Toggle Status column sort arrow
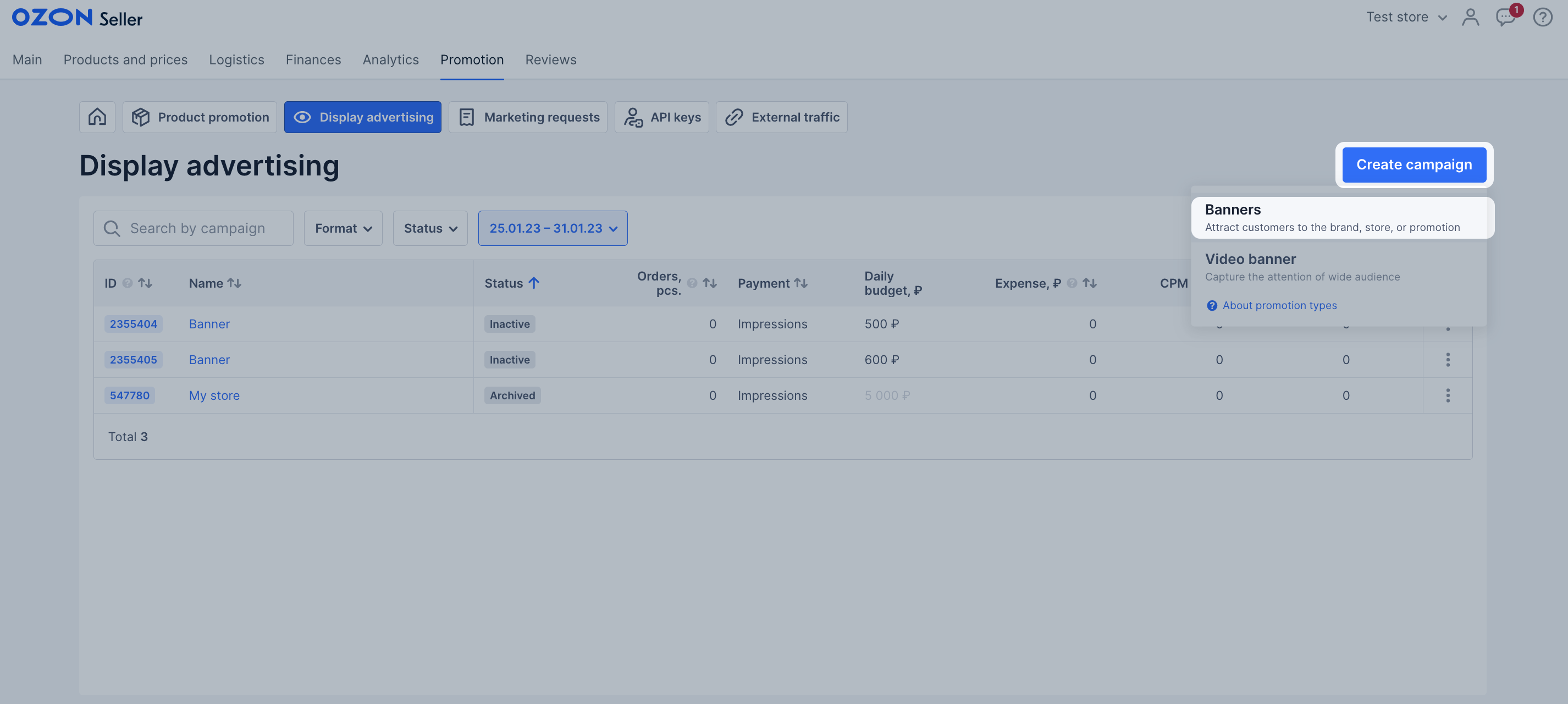 point(534,283)
